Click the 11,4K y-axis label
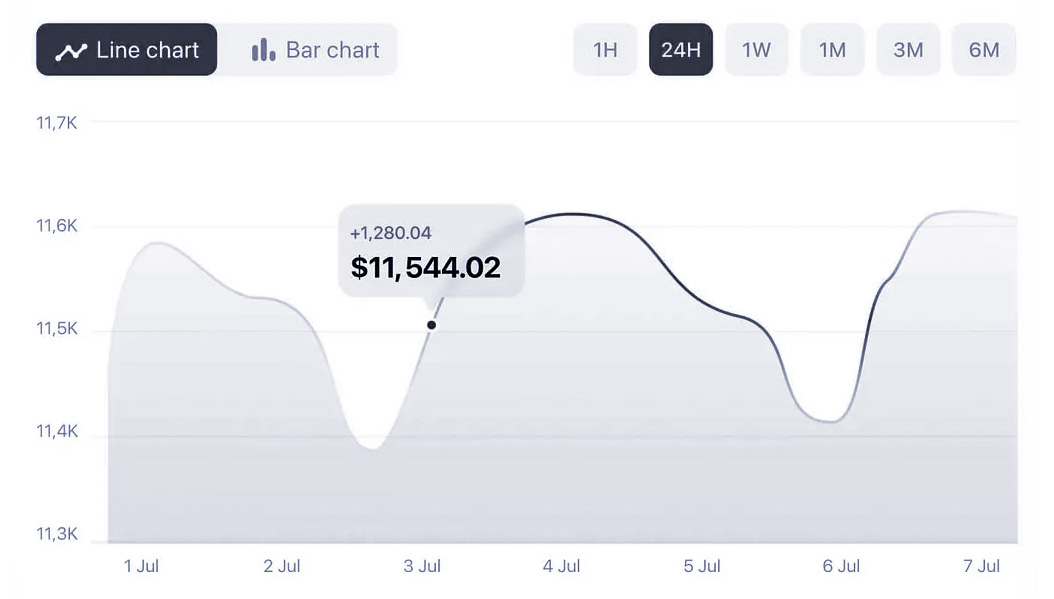The width and height of the screenshot is (1054, 599). [57, 432]
